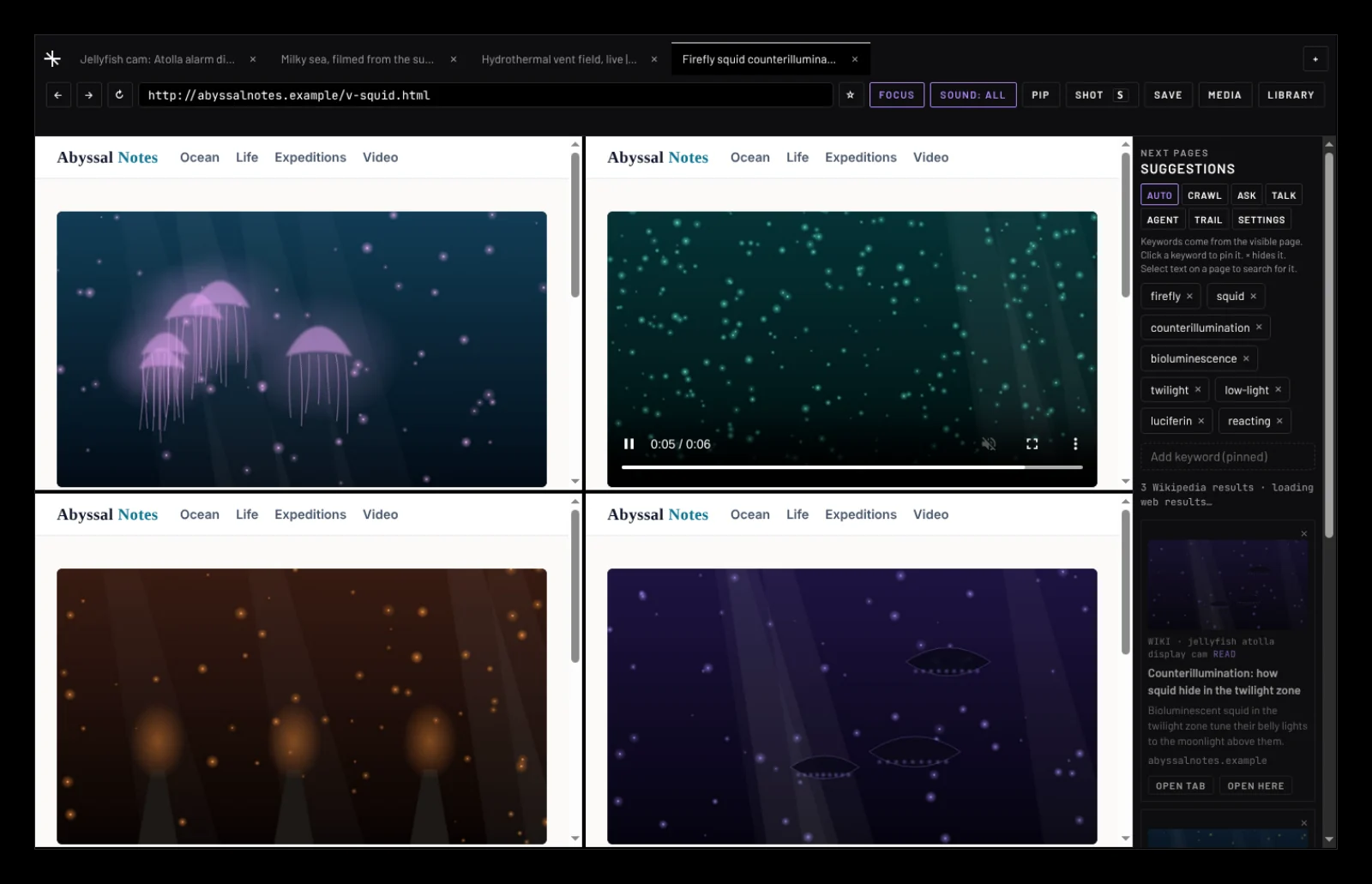Close the Milky sea tab
This screenshot has width=1372, height=884.
454,59
